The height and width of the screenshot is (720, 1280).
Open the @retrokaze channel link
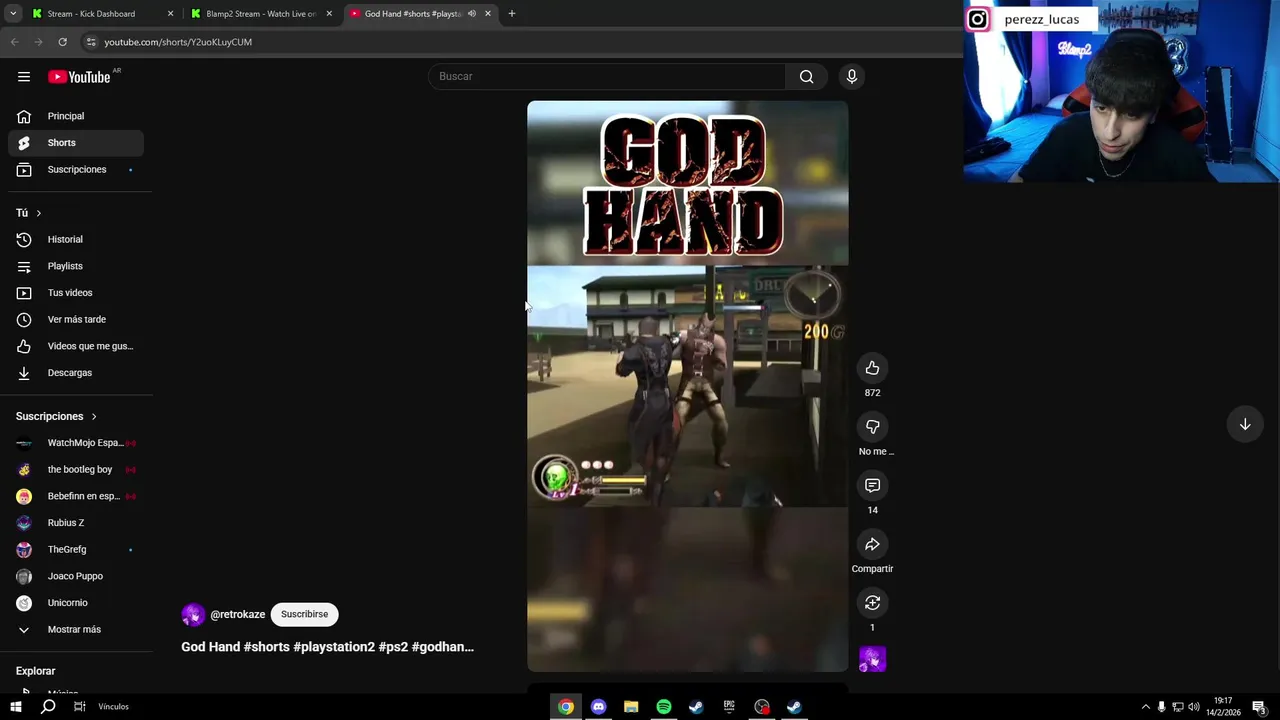click(238, 615)
